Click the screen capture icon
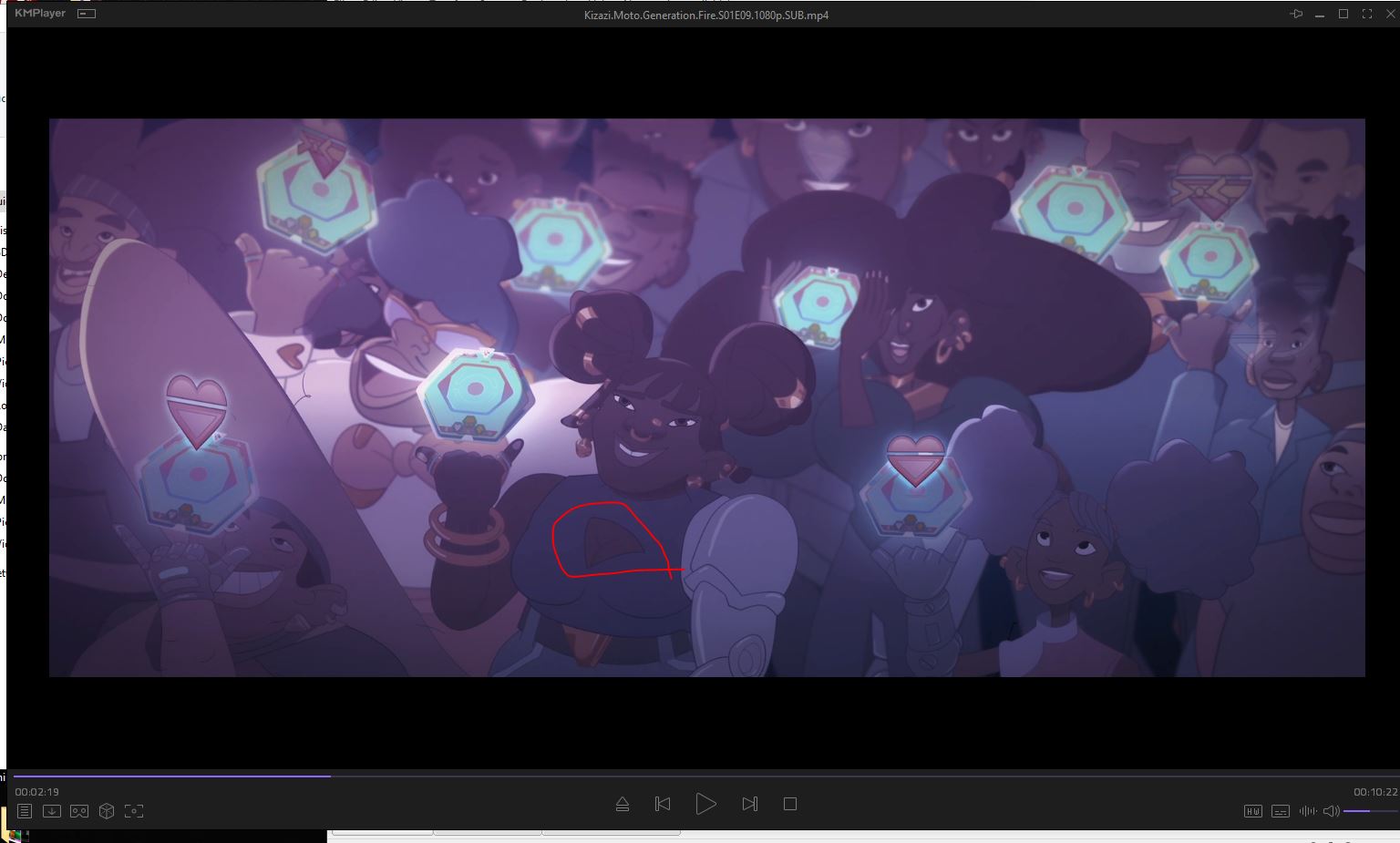The image size is (1400, 843). pyautogui.click(x=134, y=811)
